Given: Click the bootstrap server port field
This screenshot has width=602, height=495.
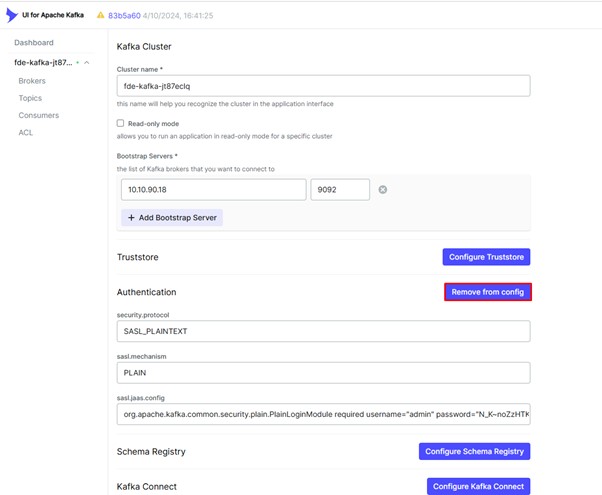Looking at the screenshot, I should tap(340, 189).
